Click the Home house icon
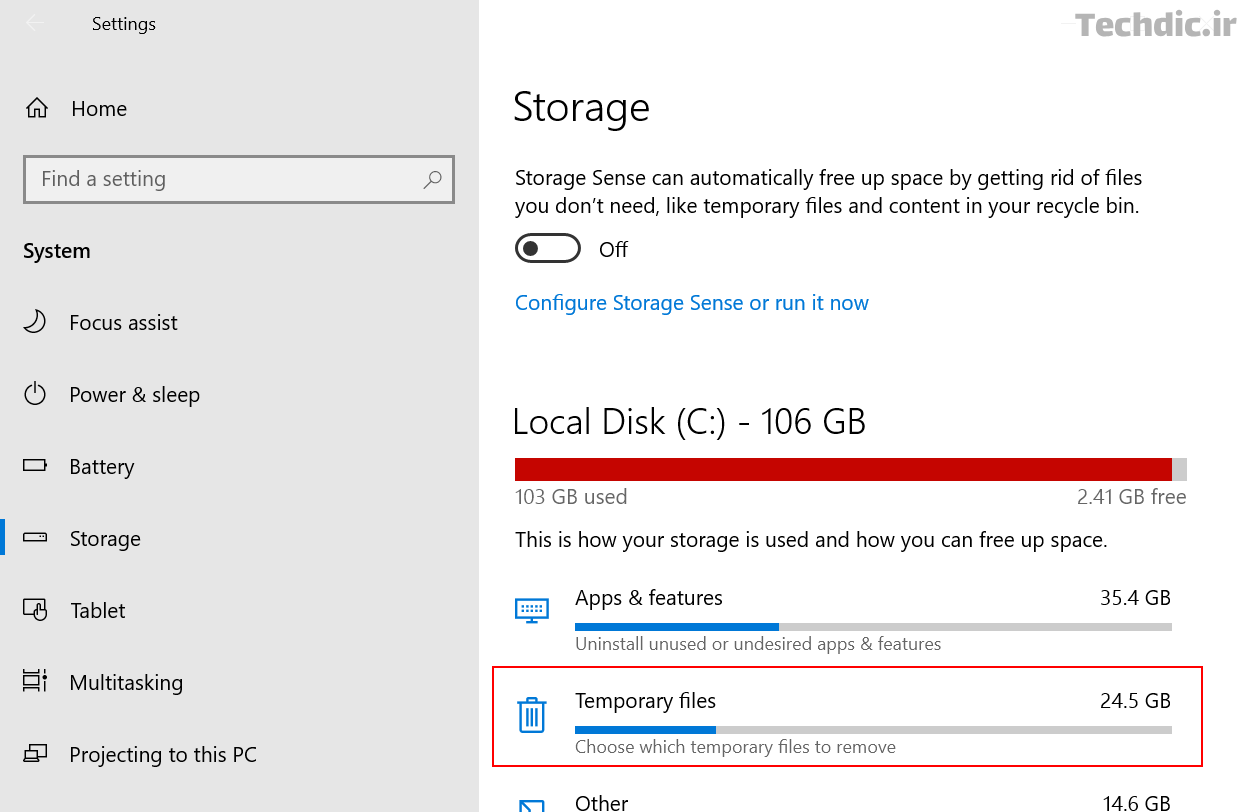 click(x=35, y=108)
